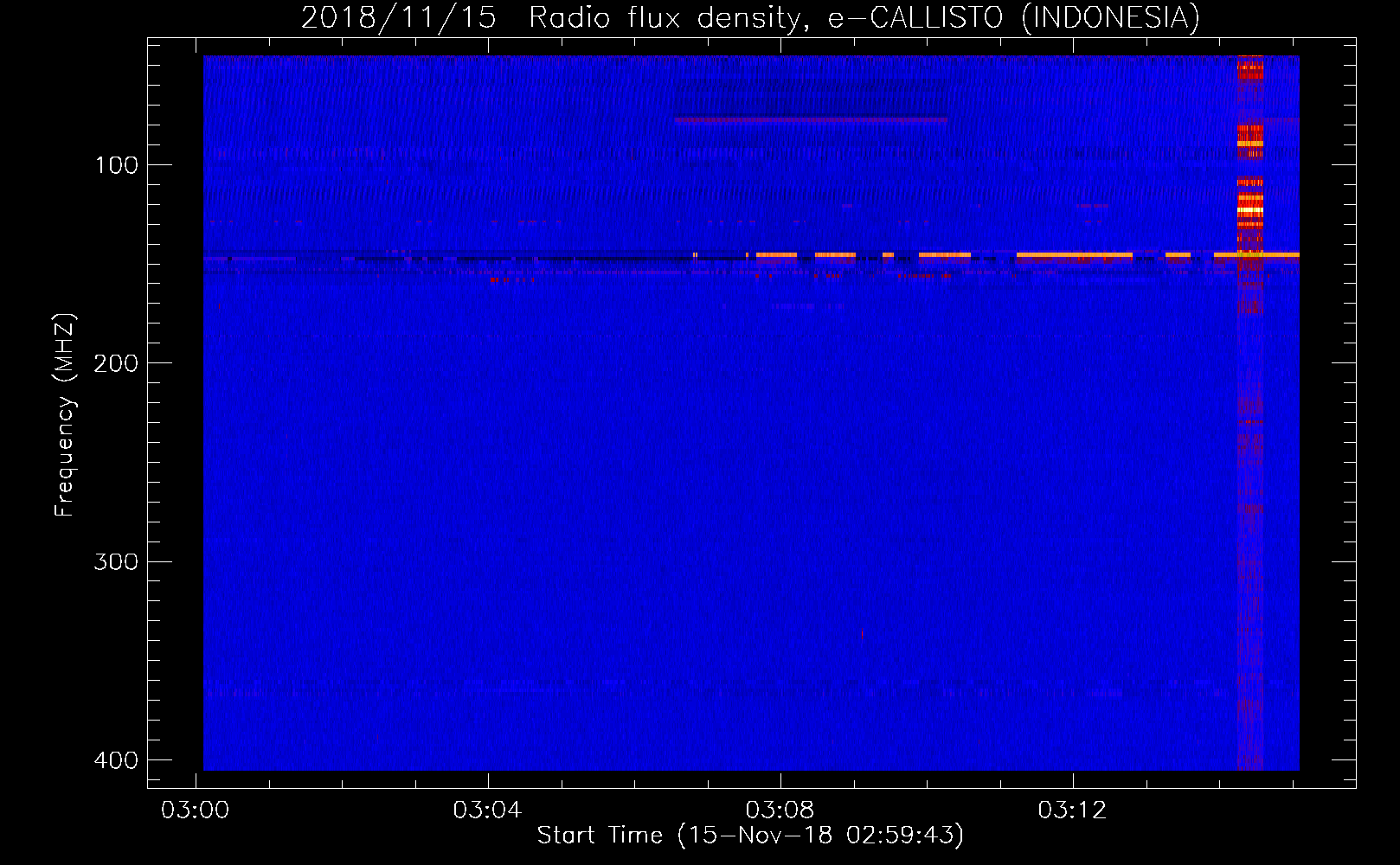The image size is (1400, 865).
Task: Click the '03:04' time tick label
Action: [x=488, y=811]
